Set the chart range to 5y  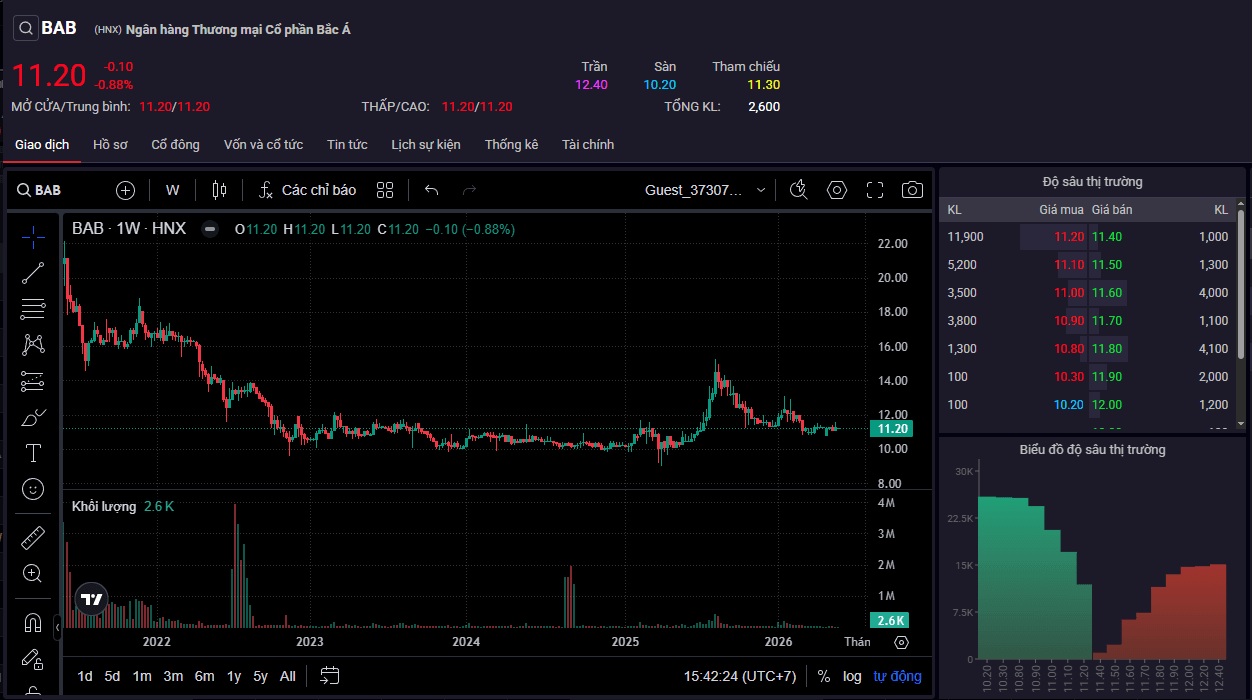pos(260,676)
